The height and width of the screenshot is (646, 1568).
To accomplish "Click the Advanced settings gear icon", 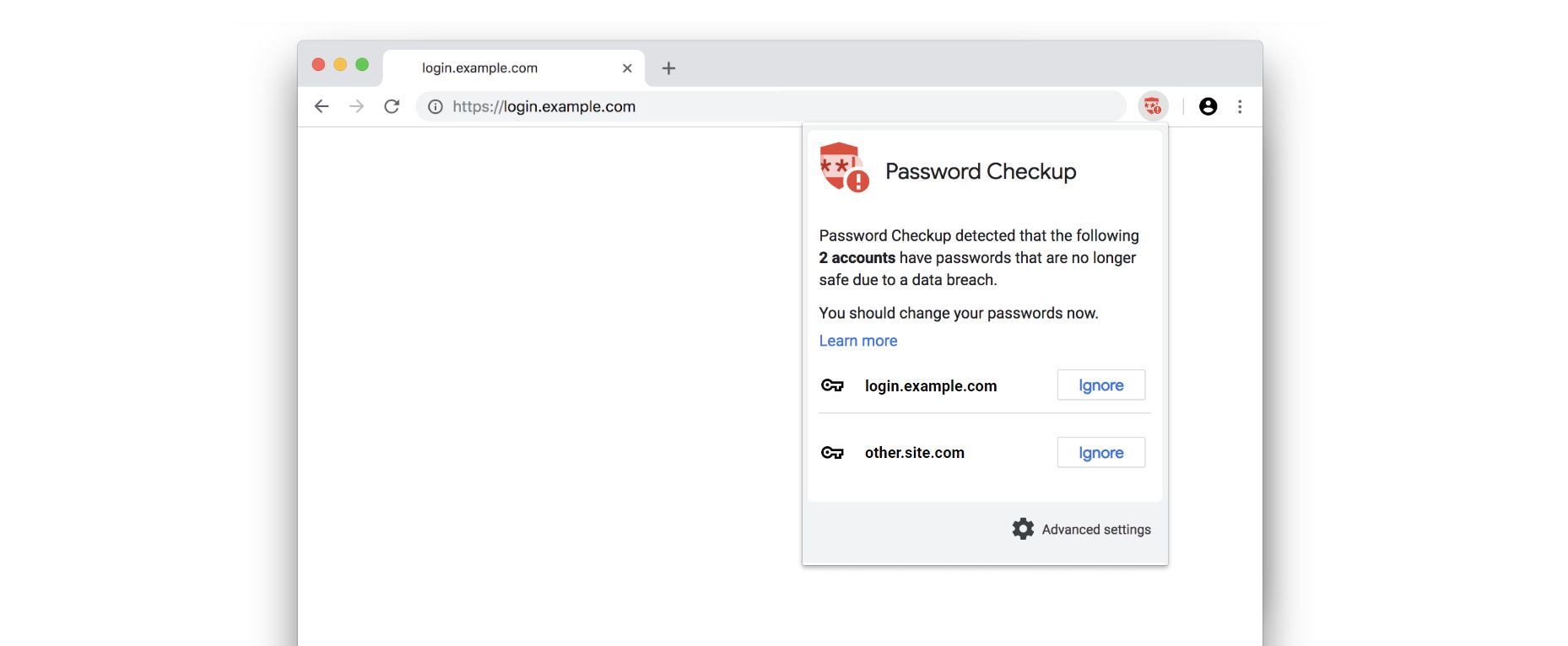I will (1023, 529).
